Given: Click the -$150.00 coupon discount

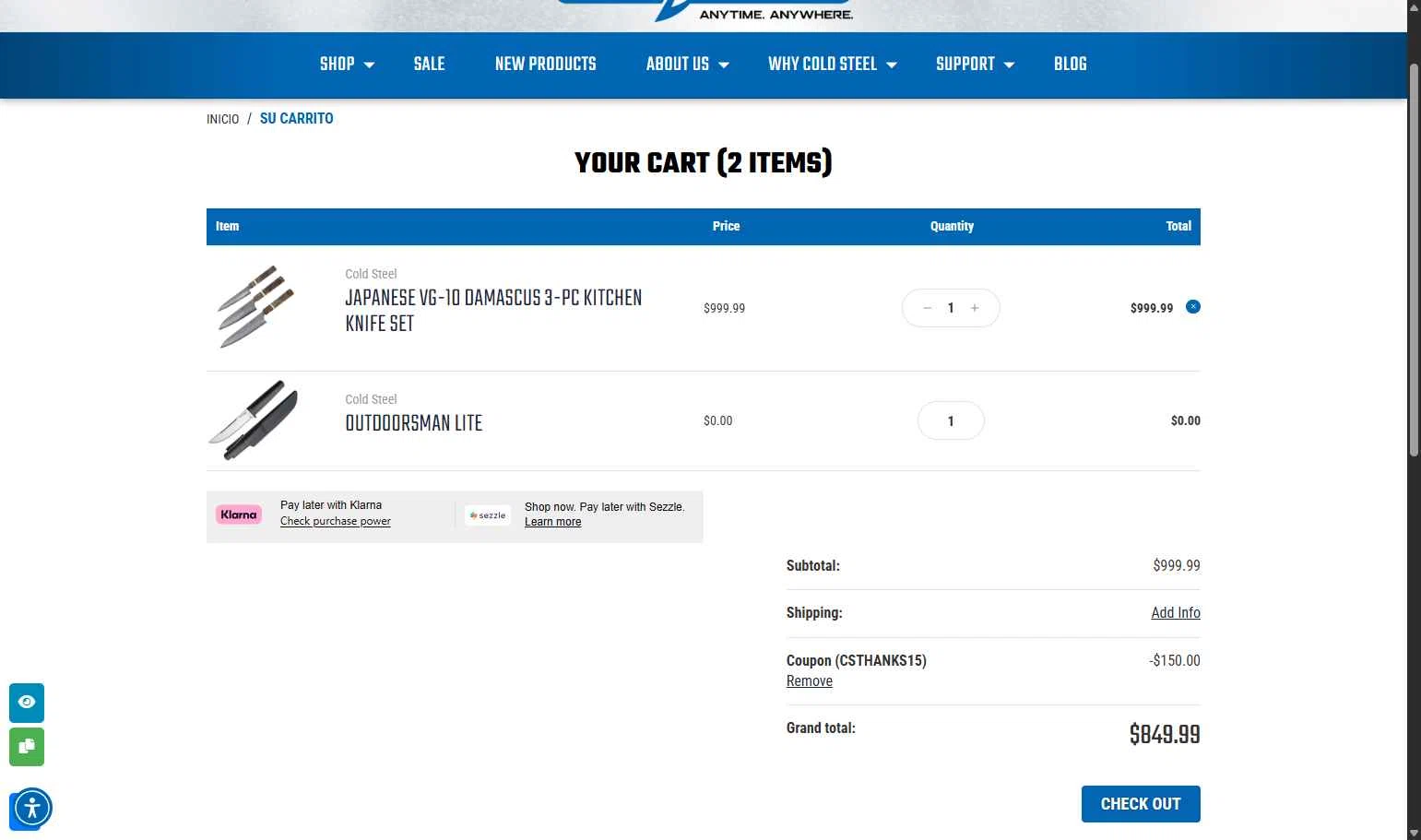Looking at the screenshot, I should [x=1175, y=661].
